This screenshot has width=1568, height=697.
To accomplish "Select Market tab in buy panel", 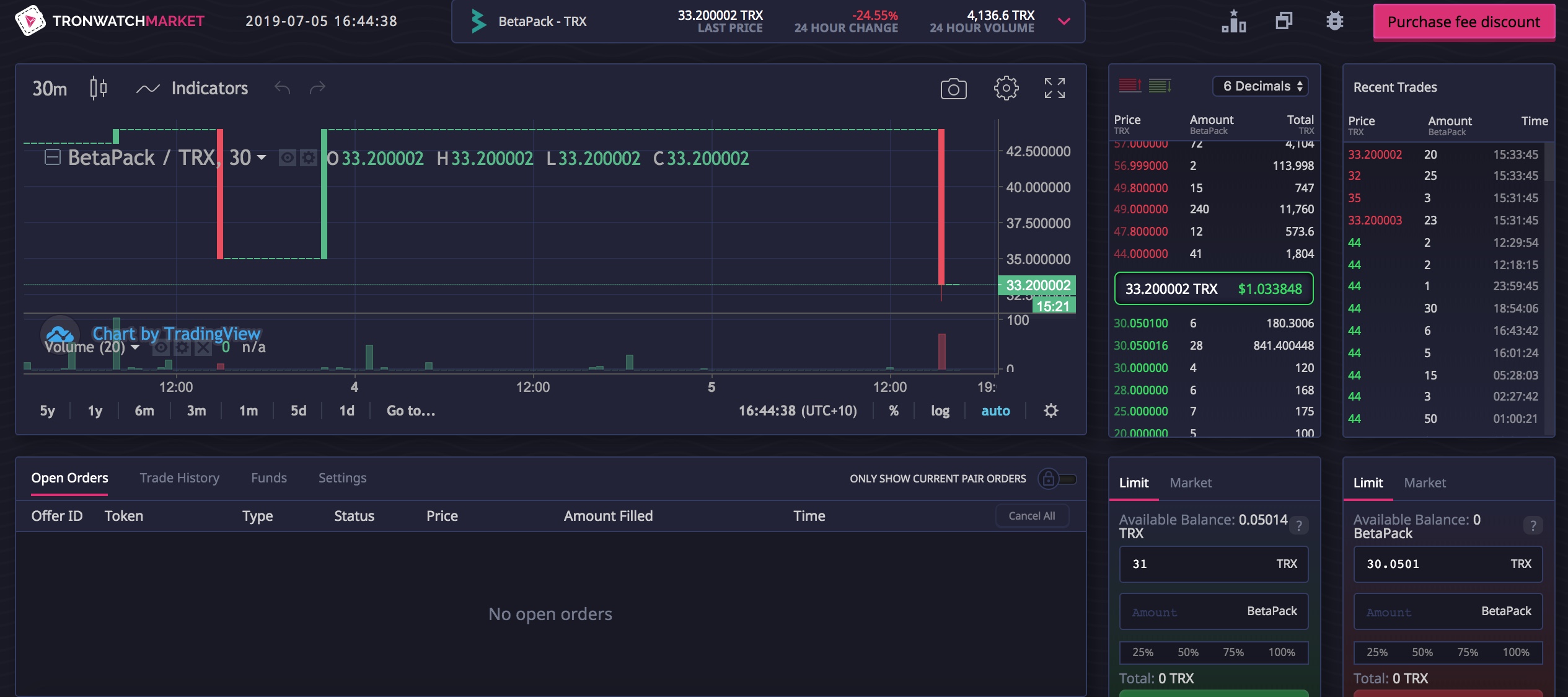I will click(x=1191, y=482).
